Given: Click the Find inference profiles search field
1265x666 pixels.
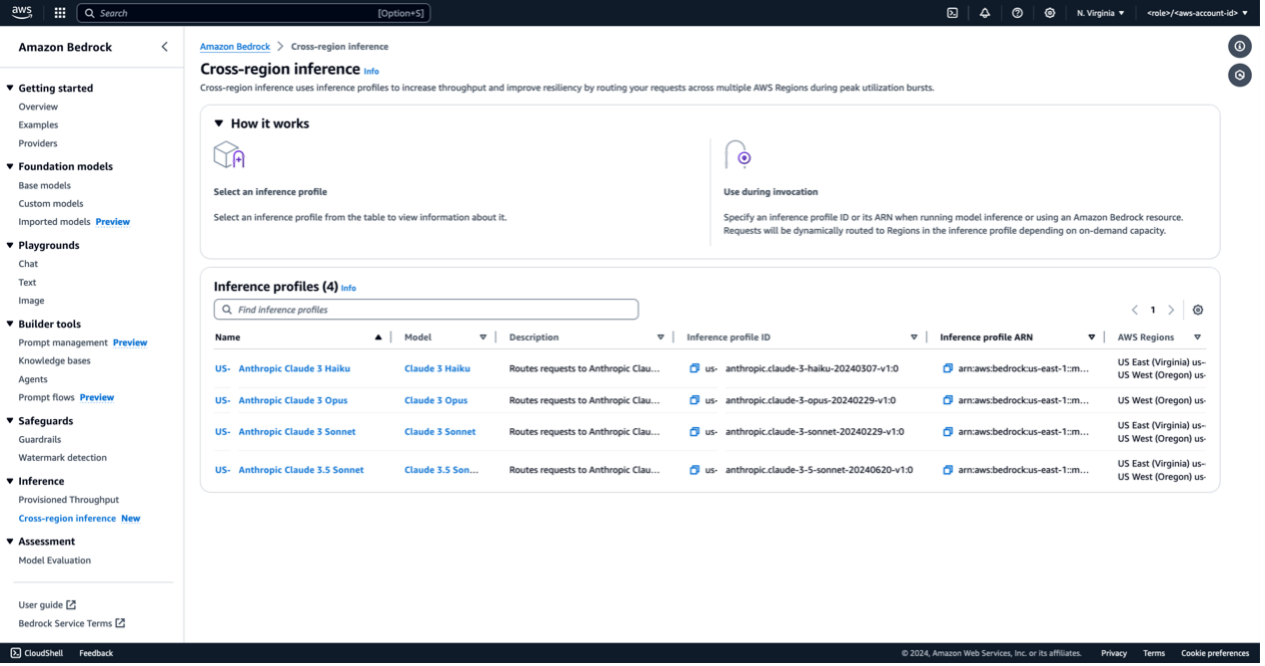Looking at the screenshot, I should coord(426,310).
